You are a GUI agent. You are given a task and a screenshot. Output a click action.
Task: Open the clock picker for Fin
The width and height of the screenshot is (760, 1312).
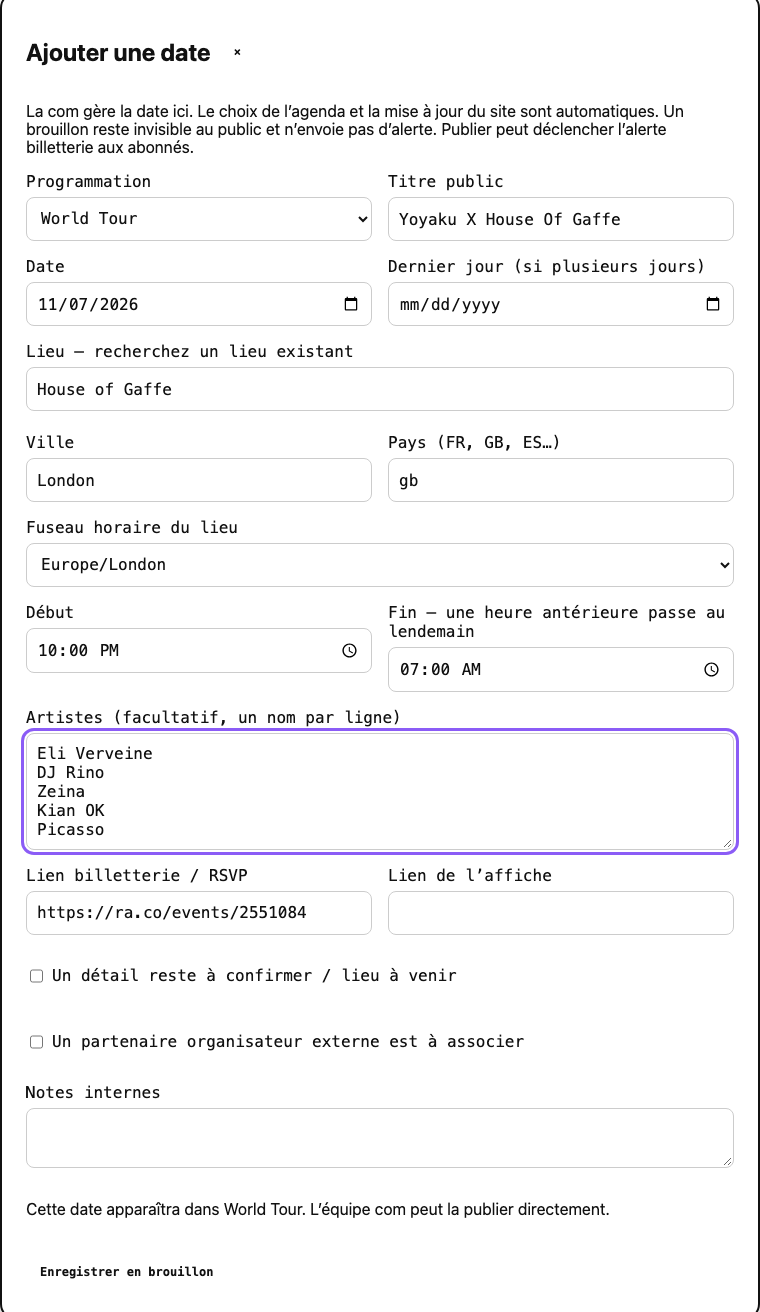click(x=711, y=670)
